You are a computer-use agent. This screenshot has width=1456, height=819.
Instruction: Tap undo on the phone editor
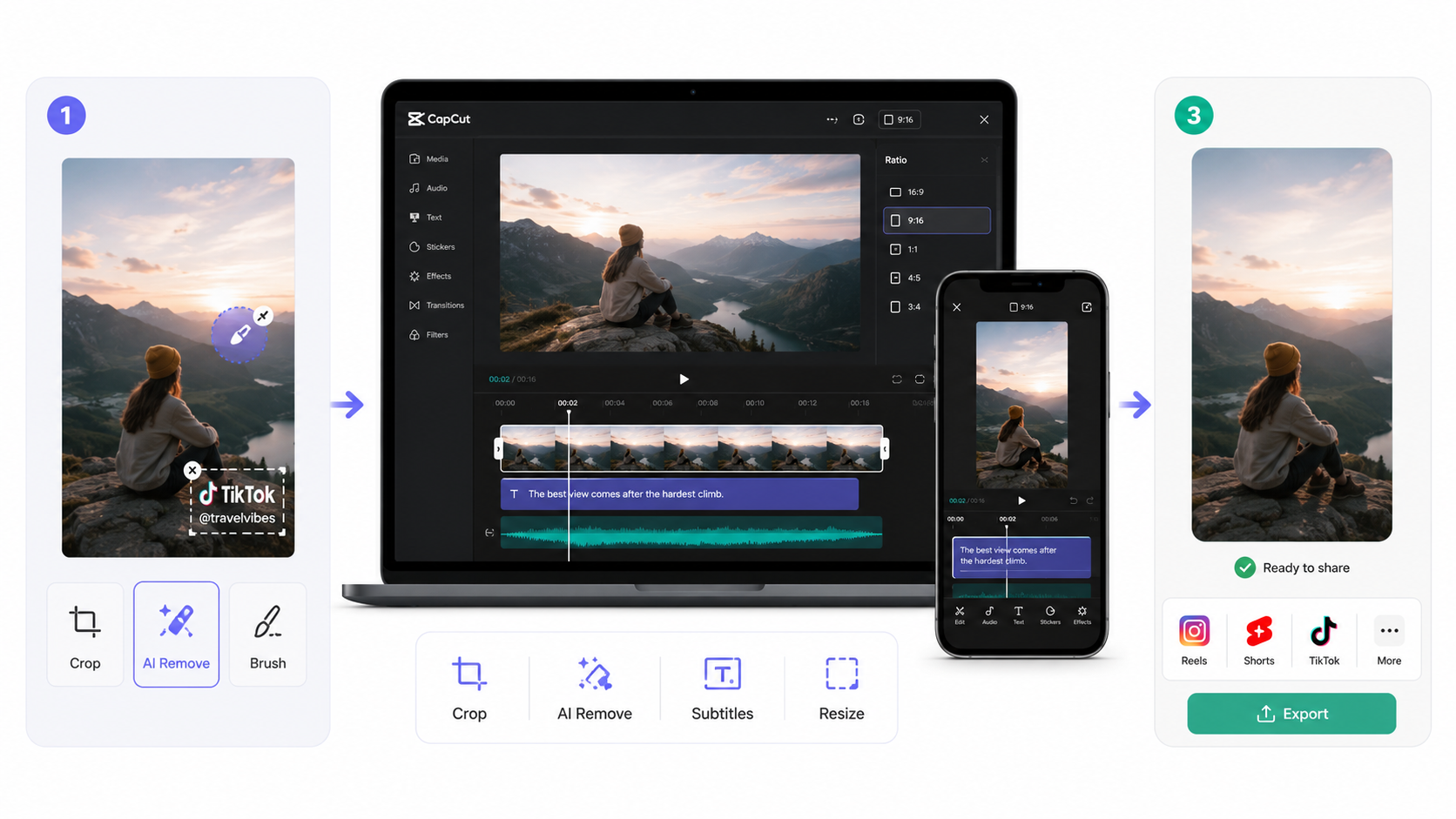click(1073, 500)
